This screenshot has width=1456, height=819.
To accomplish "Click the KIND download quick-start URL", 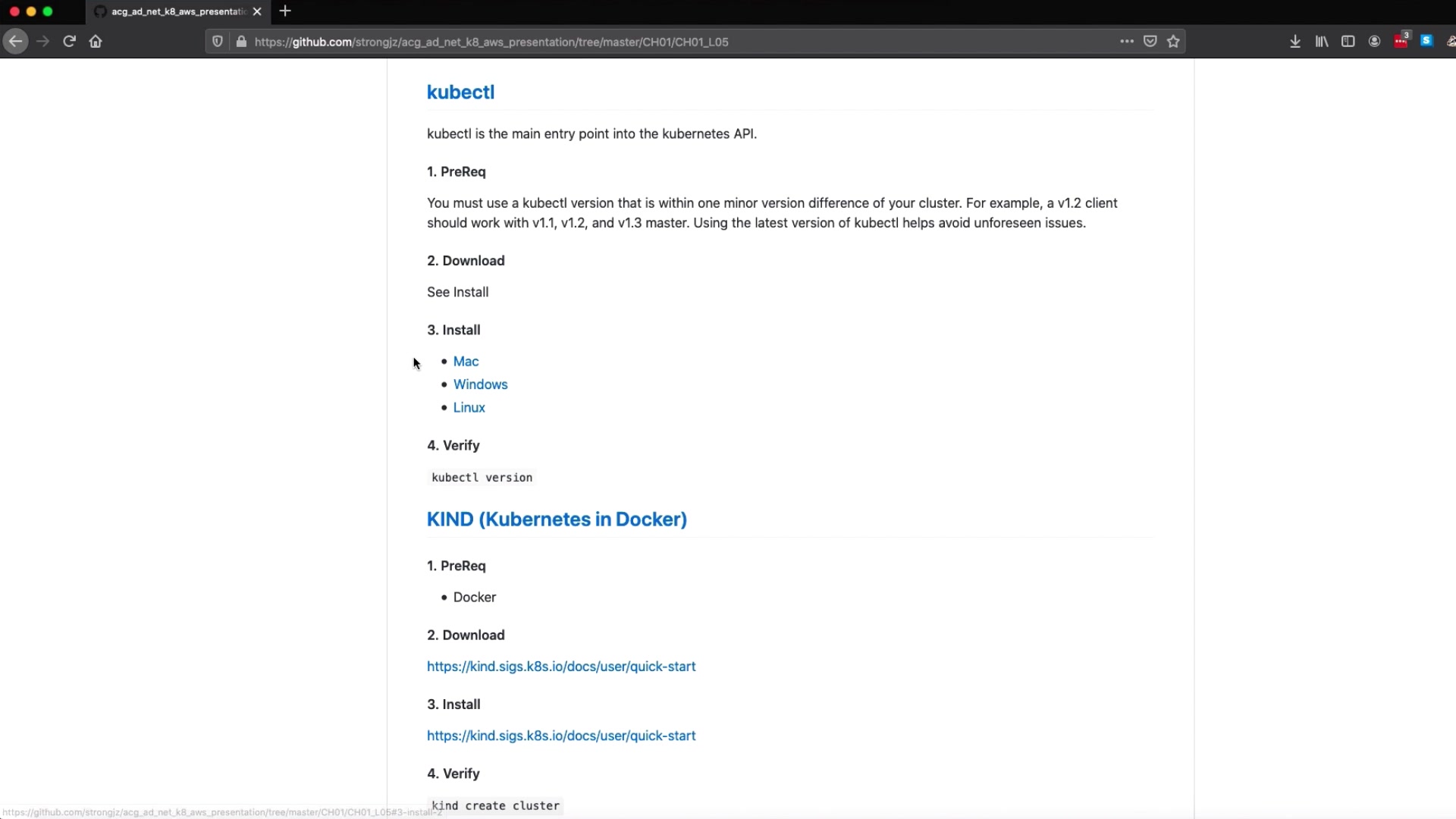I will point(560,667).
